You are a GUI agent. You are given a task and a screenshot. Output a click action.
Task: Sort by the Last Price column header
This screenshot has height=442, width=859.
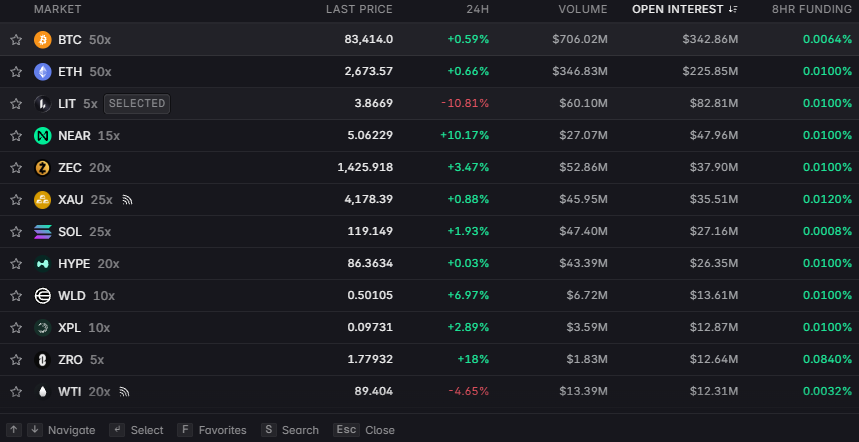click(359, 9)
